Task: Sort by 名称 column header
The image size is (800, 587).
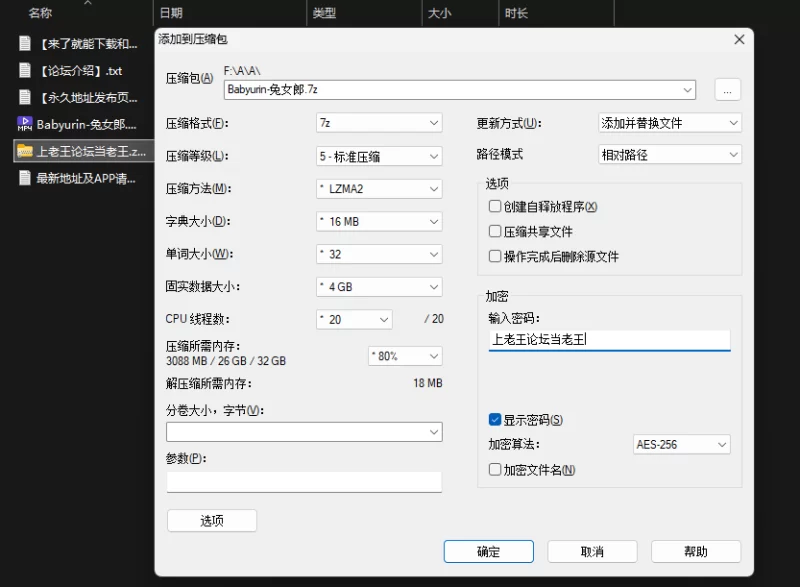Action: tap(40, 13)
